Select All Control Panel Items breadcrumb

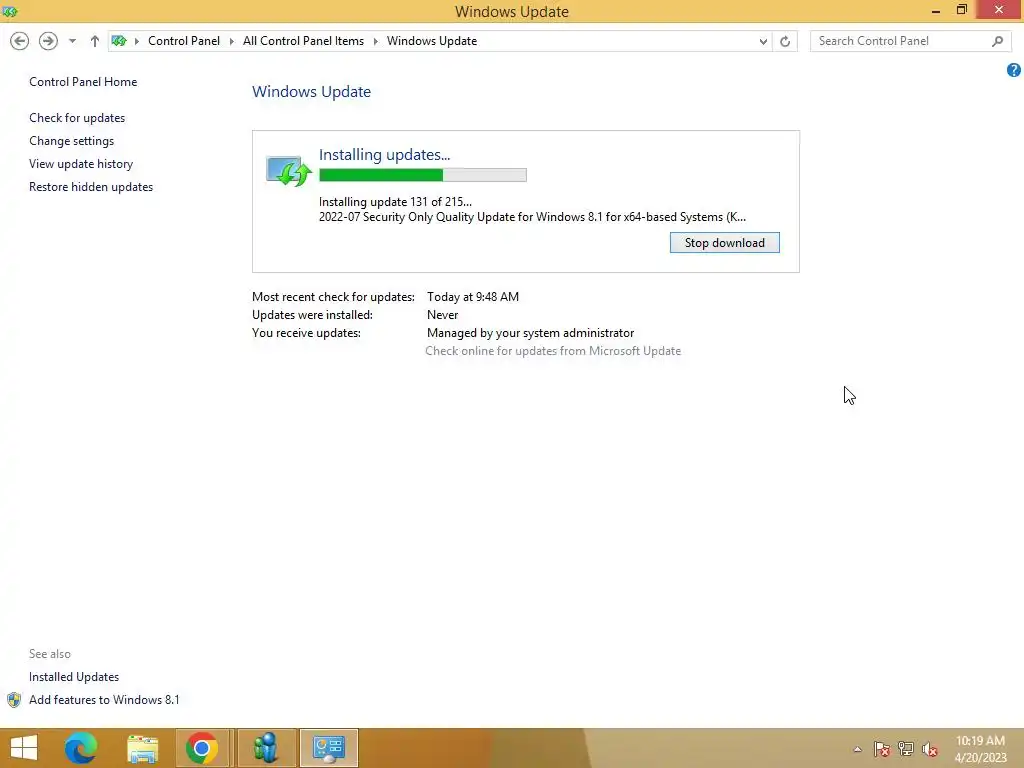pos(303,41)
